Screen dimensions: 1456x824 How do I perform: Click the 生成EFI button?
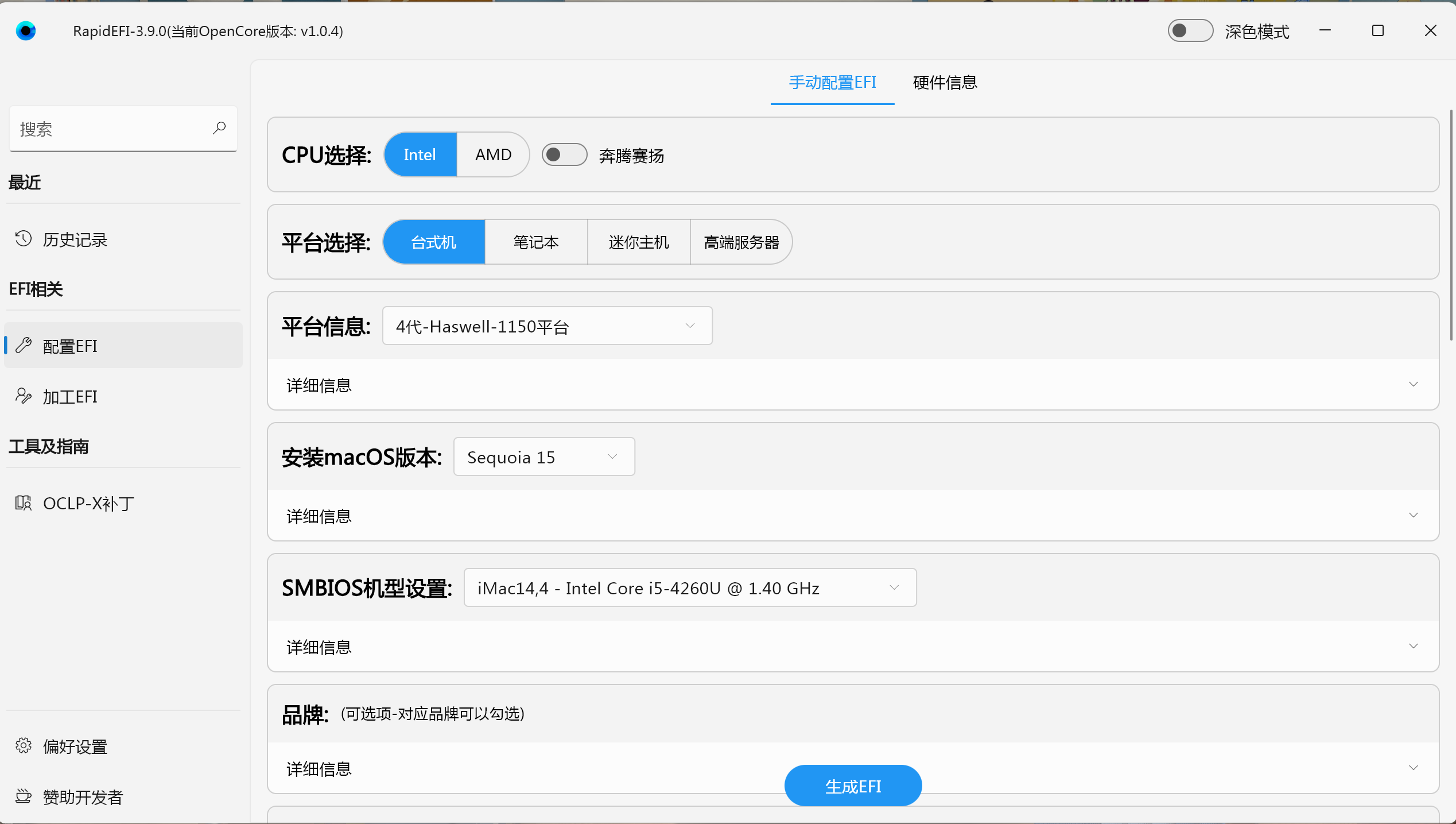pyautogui.click(x=852, y=786)
